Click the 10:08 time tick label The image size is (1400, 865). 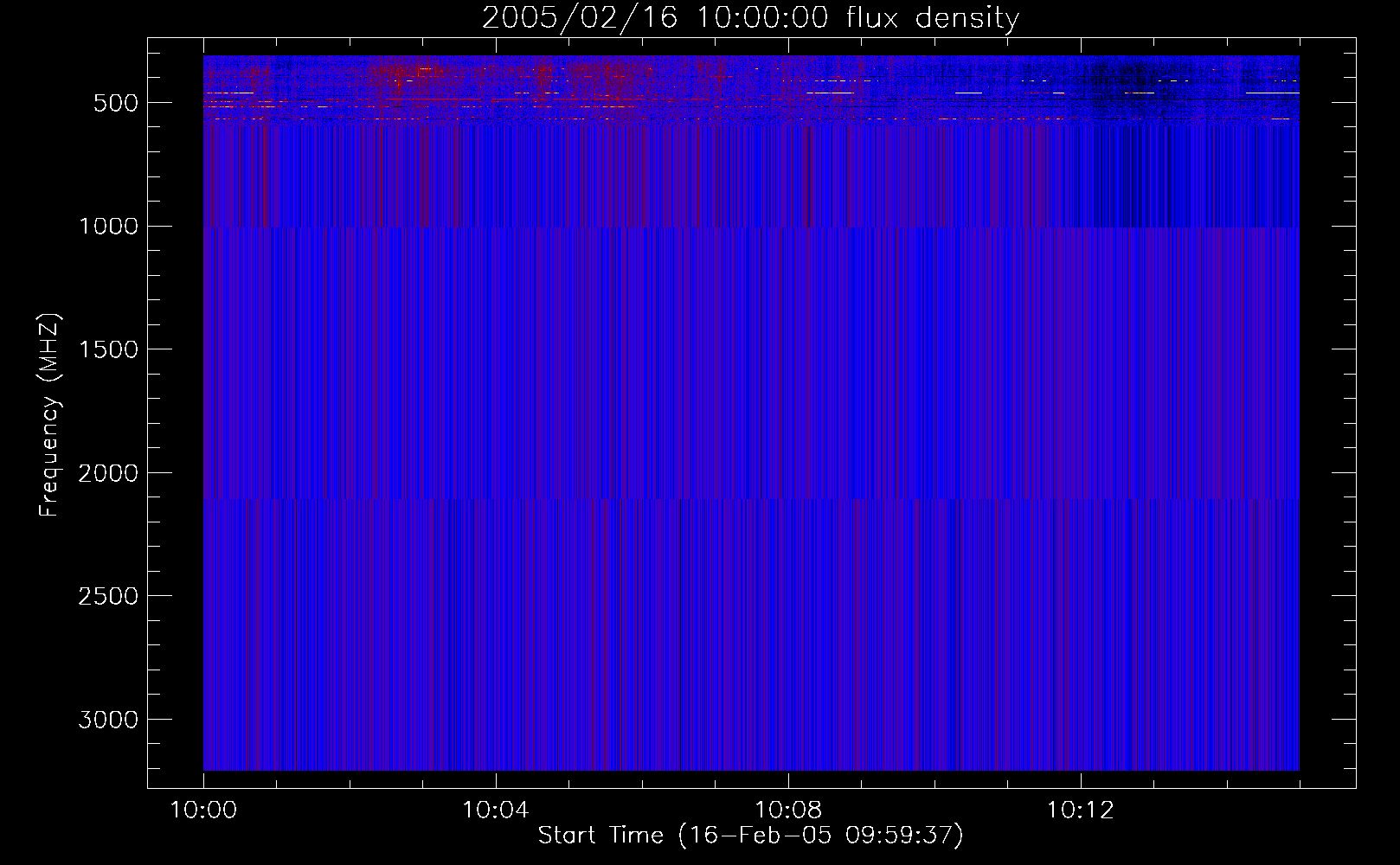787,811
